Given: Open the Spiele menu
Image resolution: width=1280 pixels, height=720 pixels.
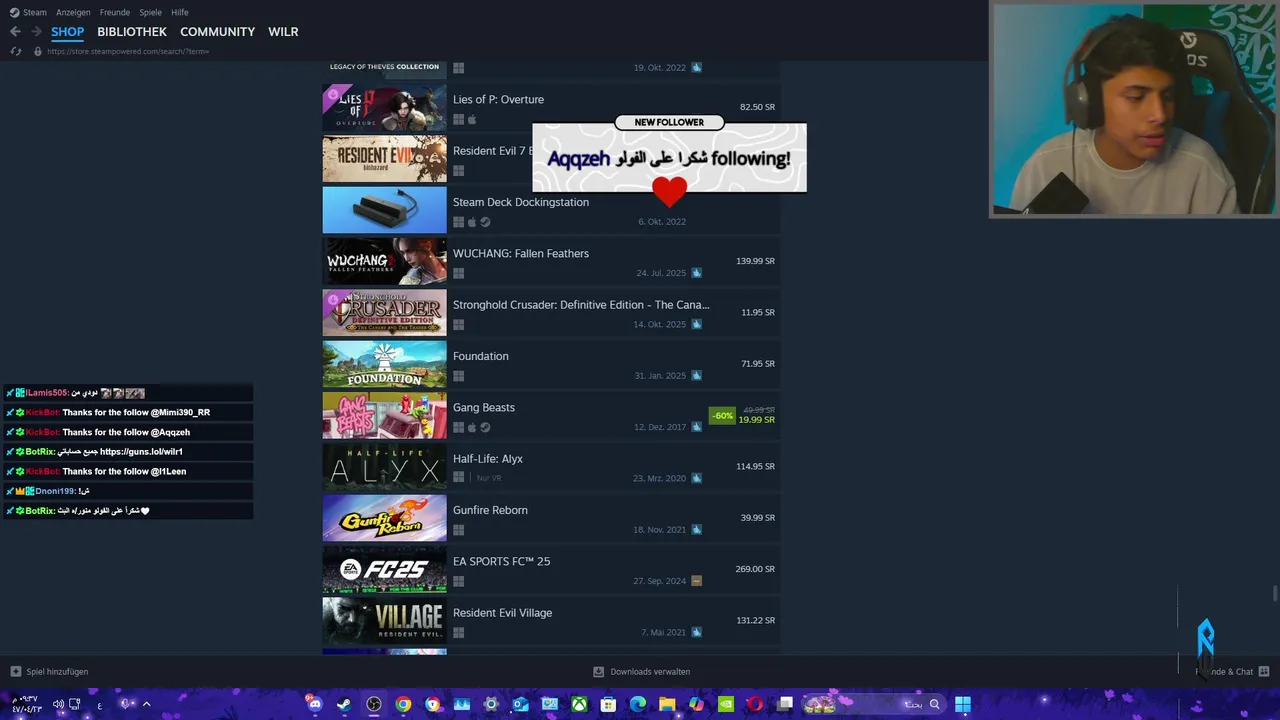Looking at the screenshot, I should tap(150, 12).
